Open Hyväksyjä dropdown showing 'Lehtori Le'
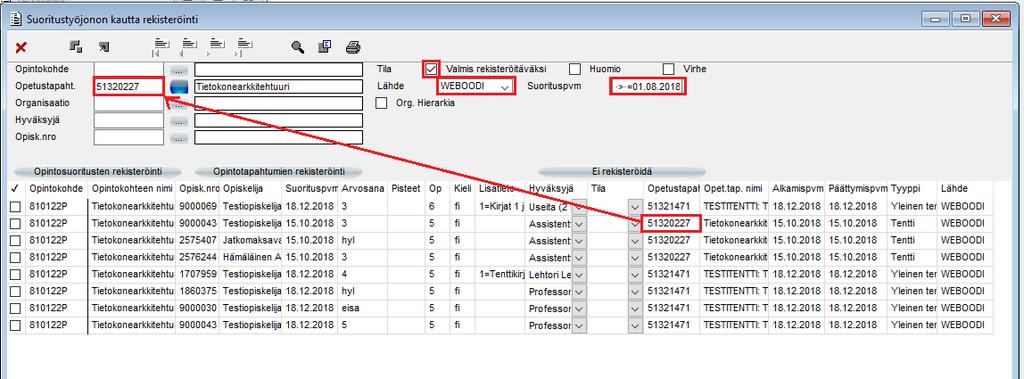This screenshot has height=379, width=1024. tap(578, 274)
